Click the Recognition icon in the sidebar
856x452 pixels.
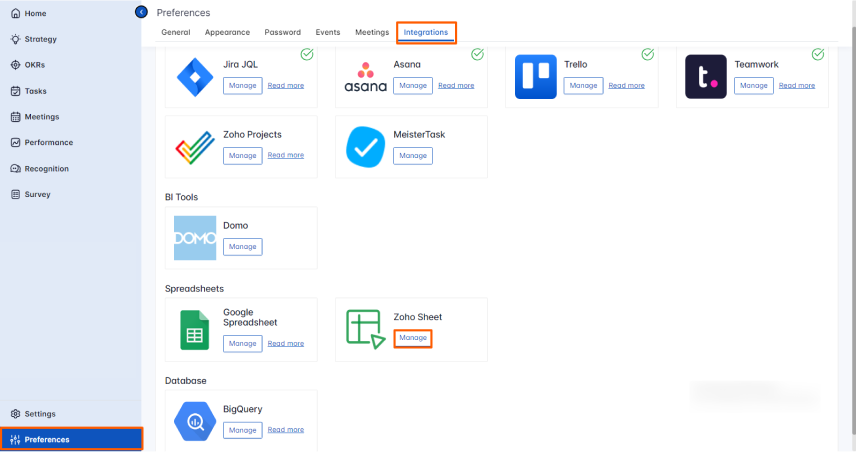coord(15,168)
